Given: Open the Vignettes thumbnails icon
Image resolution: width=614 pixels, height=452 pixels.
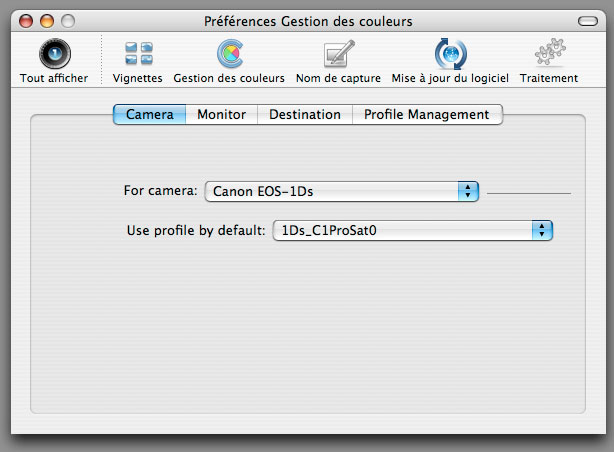Looking at the screenshot, I should pos(139,53).
